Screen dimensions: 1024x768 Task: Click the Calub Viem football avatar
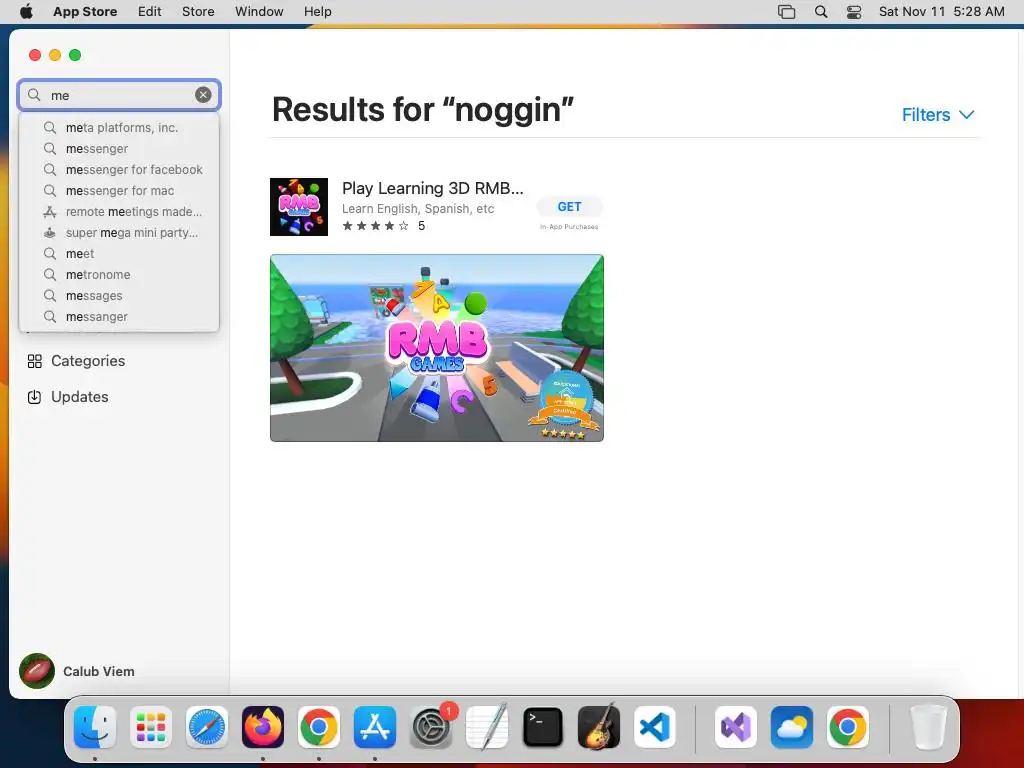pos(37,671)
